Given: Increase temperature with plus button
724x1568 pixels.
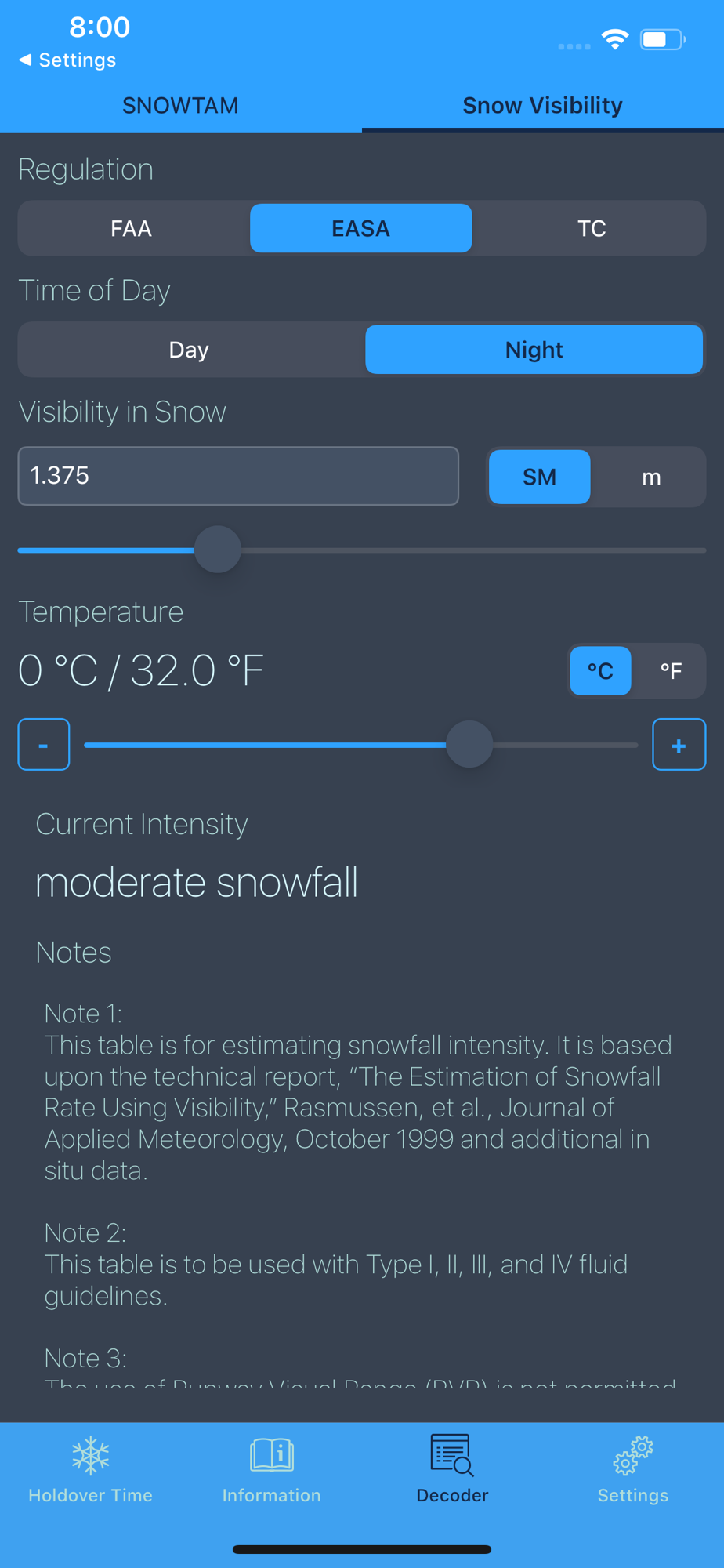Looking at the screenshot, I should coord(679,744).
